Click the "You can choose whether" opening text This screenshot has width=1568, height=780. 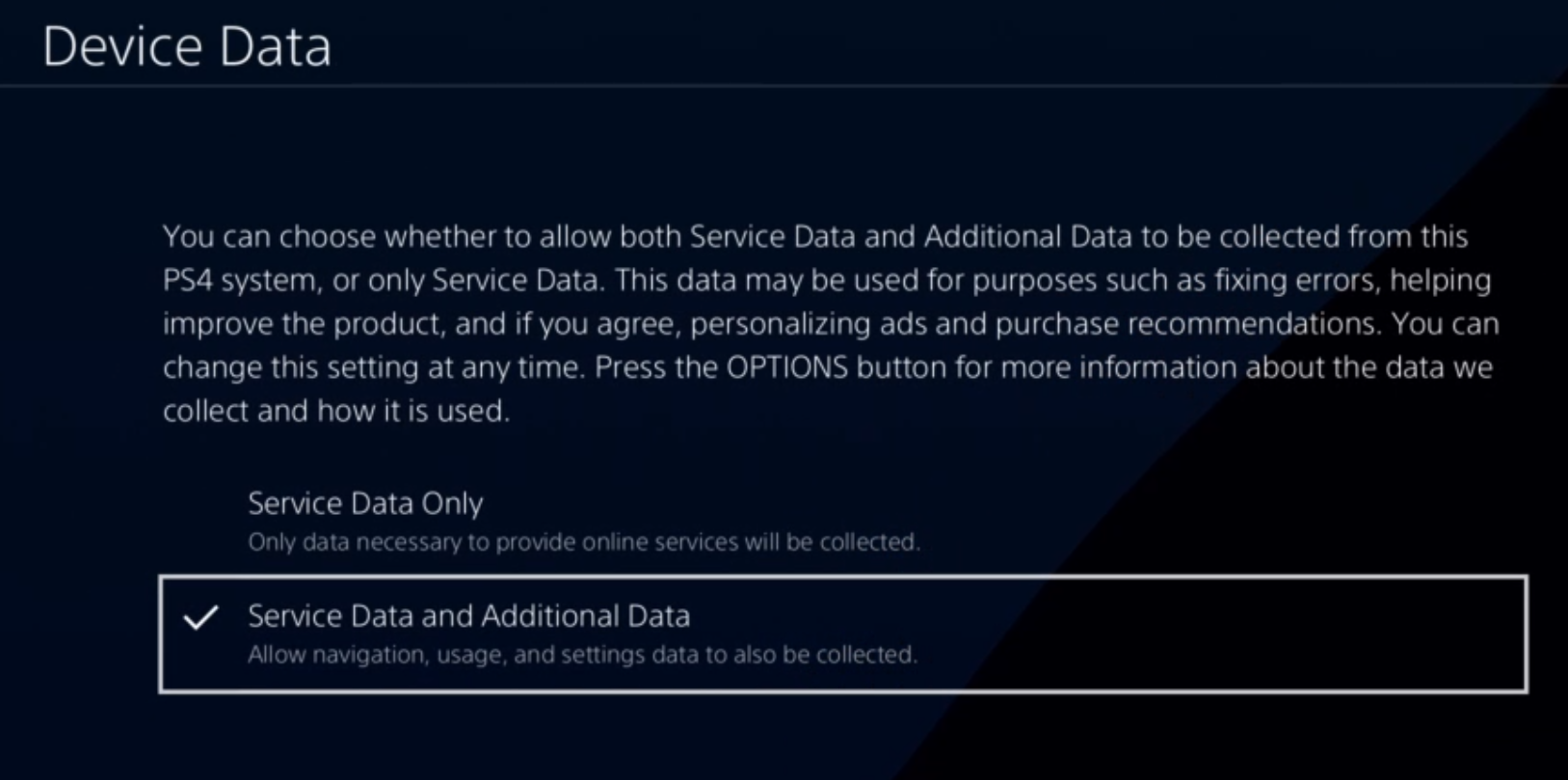347,236
